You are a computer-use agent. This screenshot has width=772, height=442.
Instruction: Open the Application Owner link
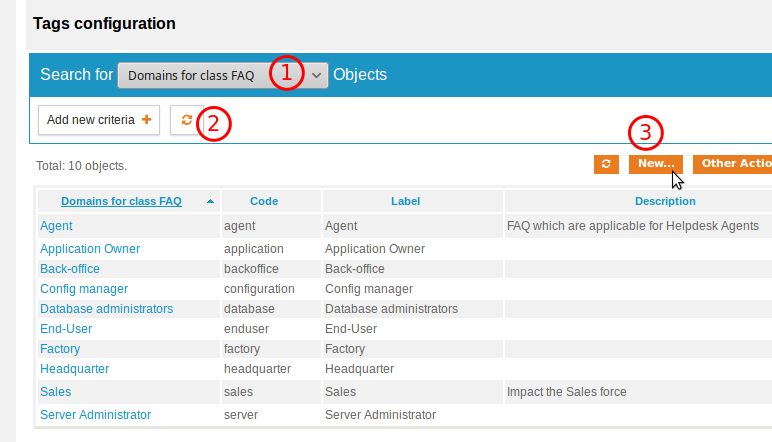pos(90,249)
